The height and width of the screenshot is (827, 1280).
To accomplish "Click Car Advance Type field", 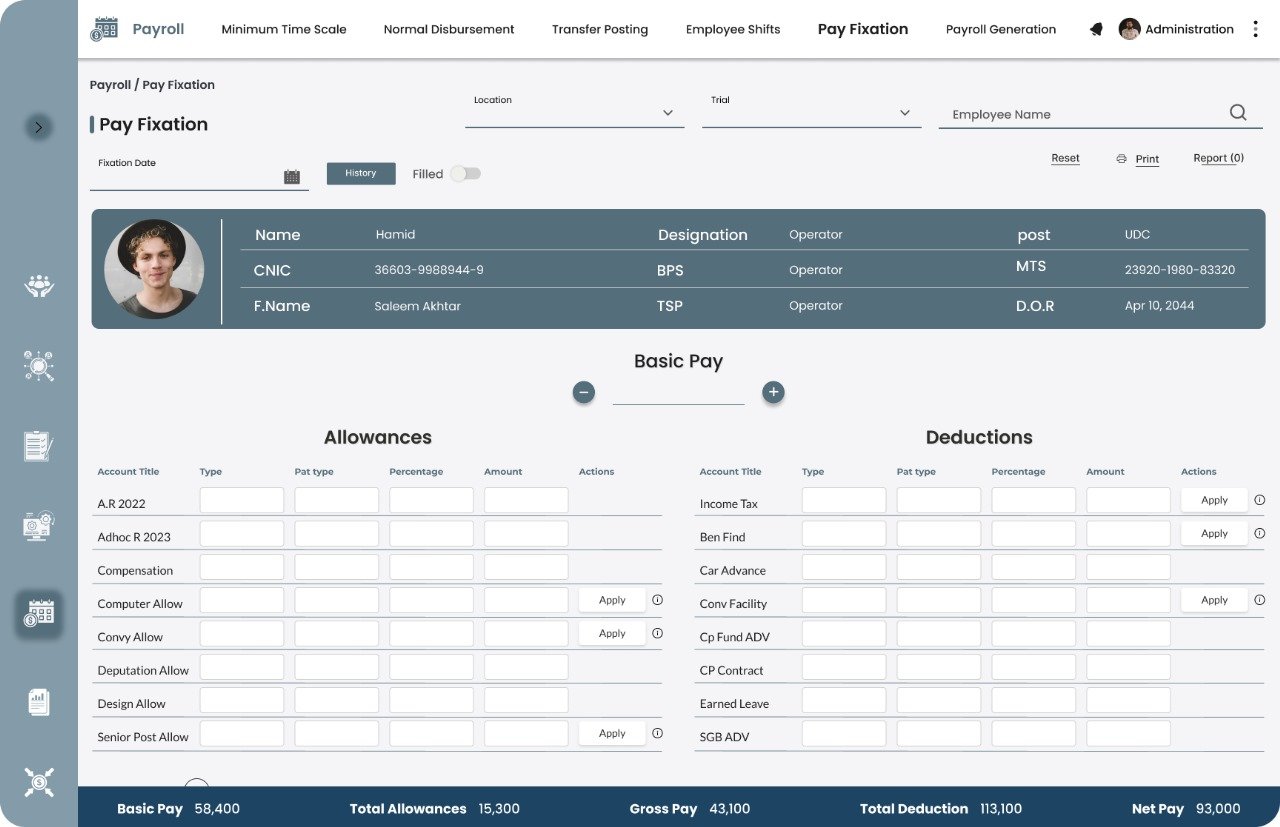I will click(844, 567).
